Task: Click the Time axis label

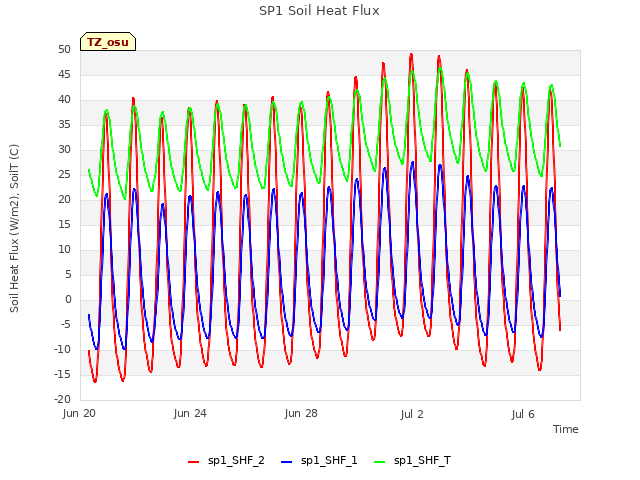Action: click(566, 429)
